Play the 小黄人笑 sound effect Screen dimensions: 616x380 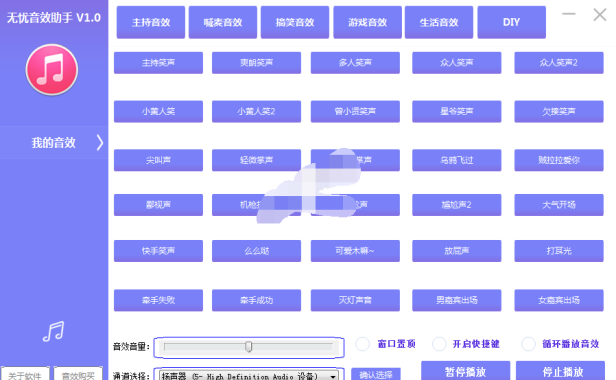(158, 111)
